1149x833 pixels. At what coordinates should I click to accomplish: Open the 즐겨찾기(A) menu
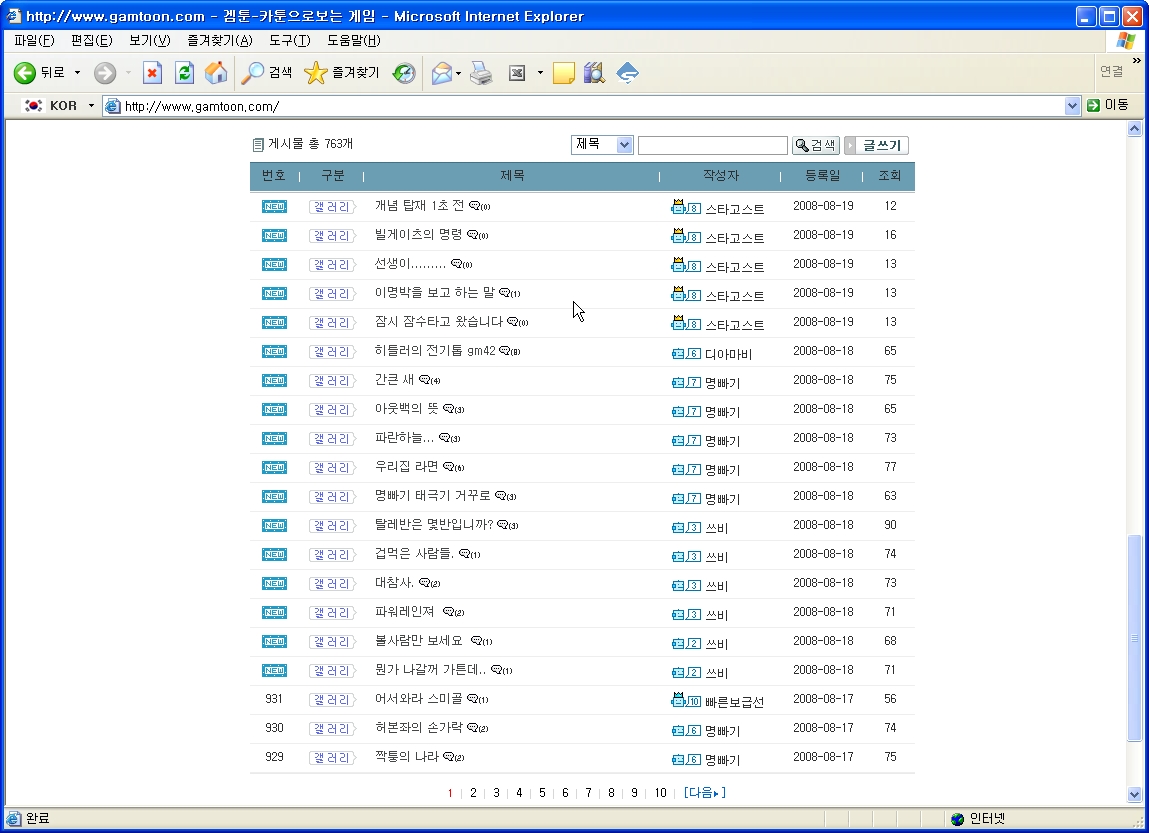[219, 41]
